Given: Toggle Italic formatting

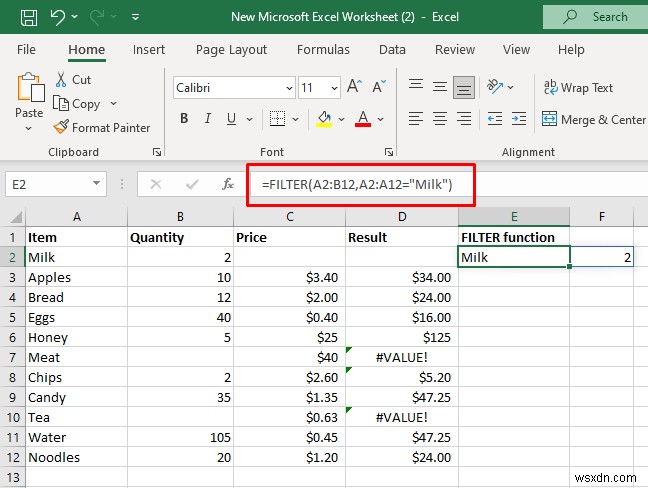Looking at the screenshot, I should 207,119.
